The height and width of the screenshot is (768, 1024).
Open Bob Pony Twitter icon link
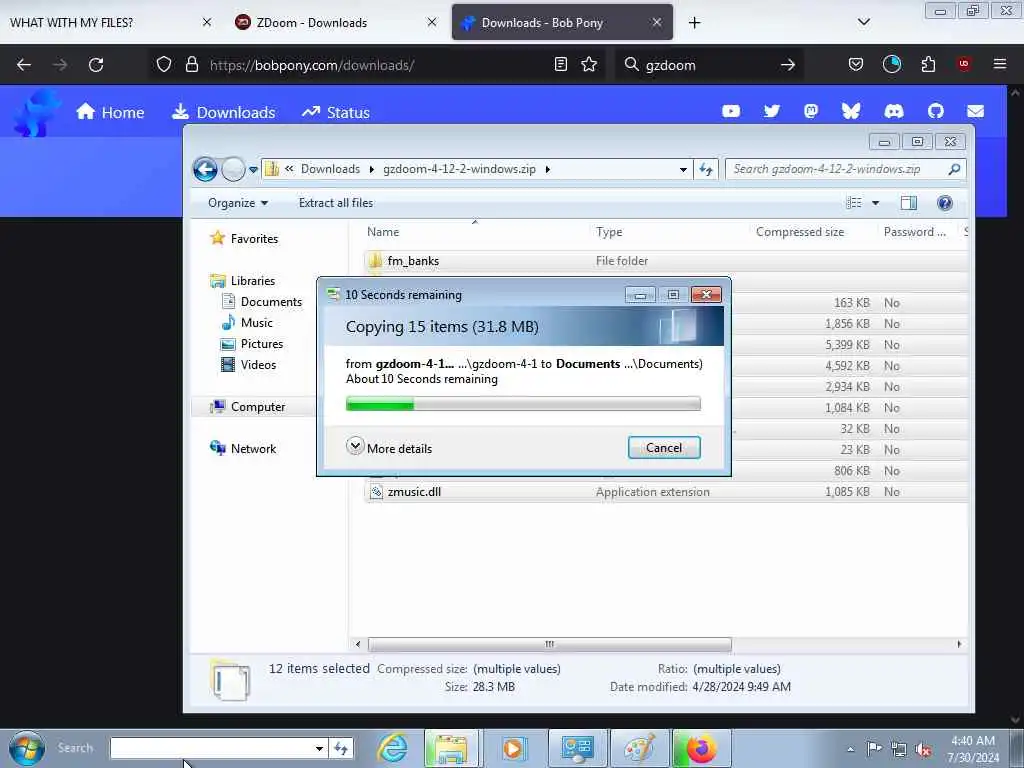tap(772, 112)
